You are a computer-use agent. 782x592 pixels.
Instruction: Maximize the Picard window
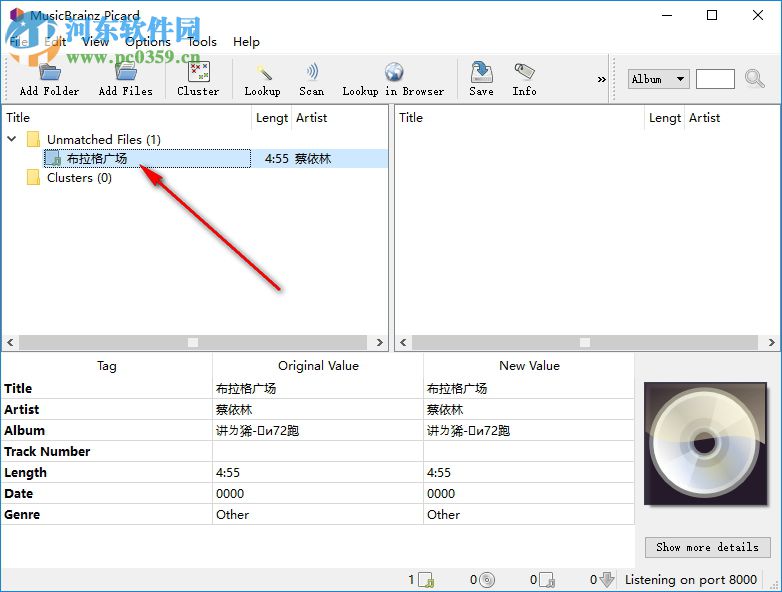pyautogui.click(x=712, y=15)
